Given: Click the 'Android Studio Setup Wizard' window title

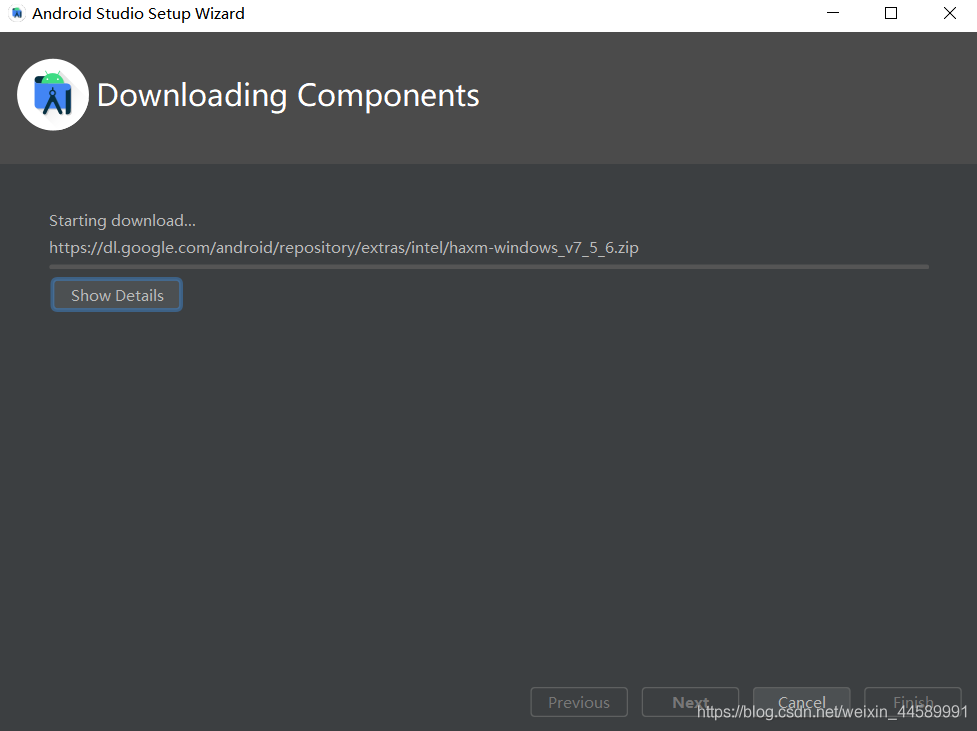Looking at the screenshot, I should 138,13.
